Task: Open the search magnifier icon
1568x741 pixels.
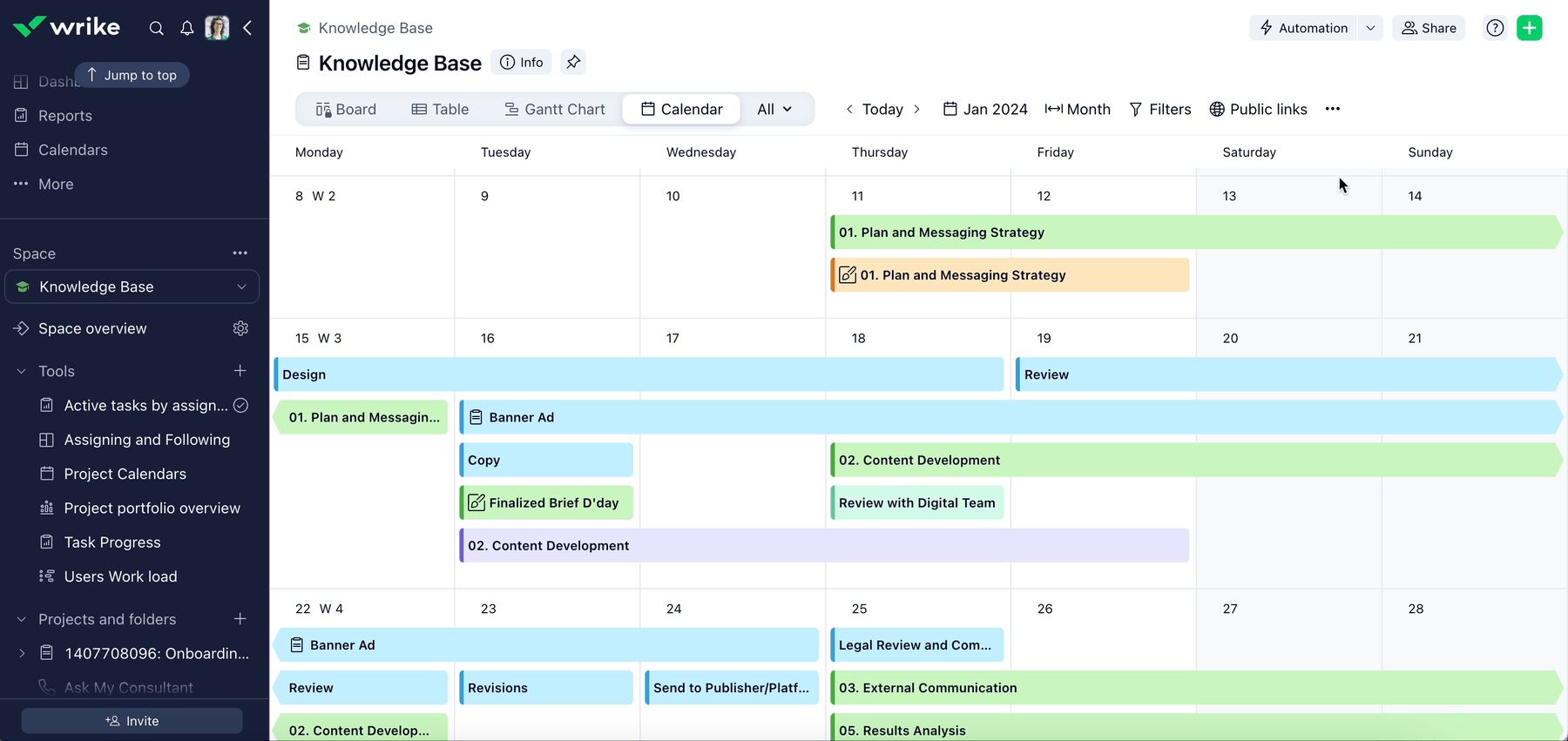Action: [156, 28]
